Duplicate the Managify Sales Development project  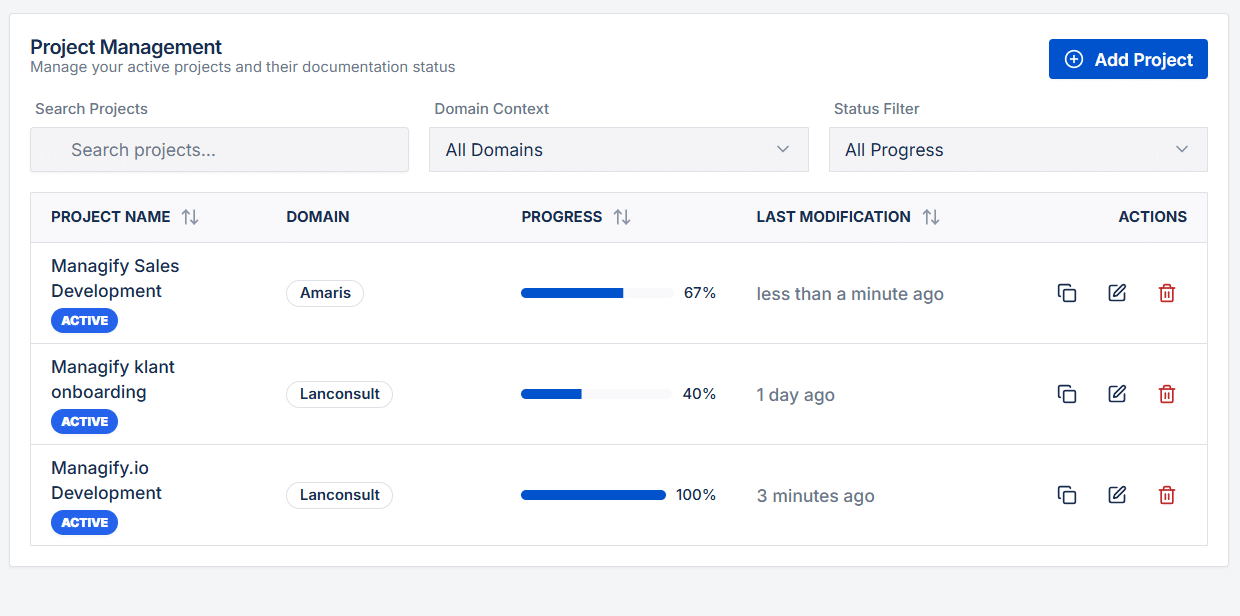1067,293
